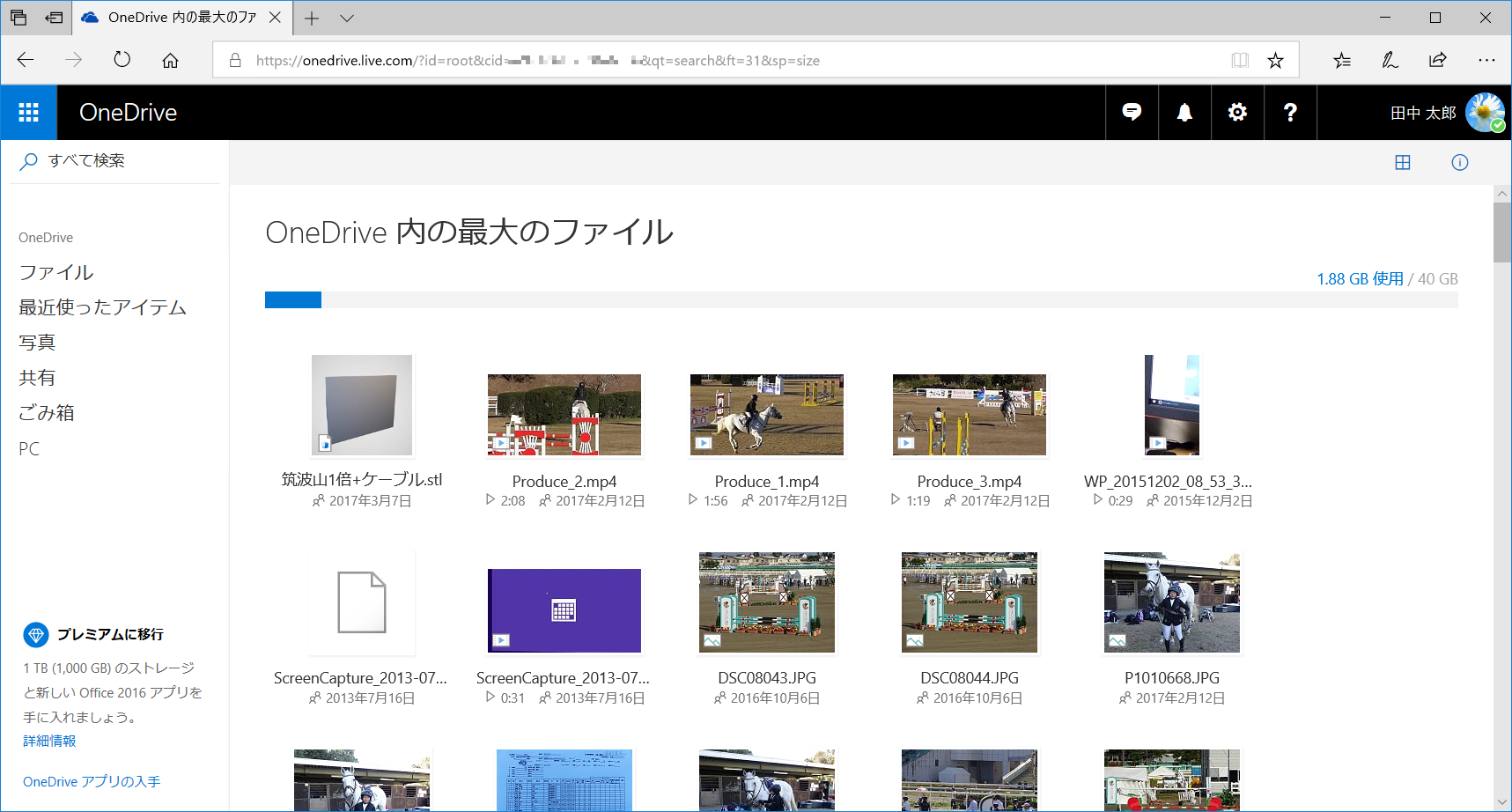This screenshot has width=1512, height=812.
Task: Click the すべて検索 search magnifier
Action: click(x=27, y=160)
